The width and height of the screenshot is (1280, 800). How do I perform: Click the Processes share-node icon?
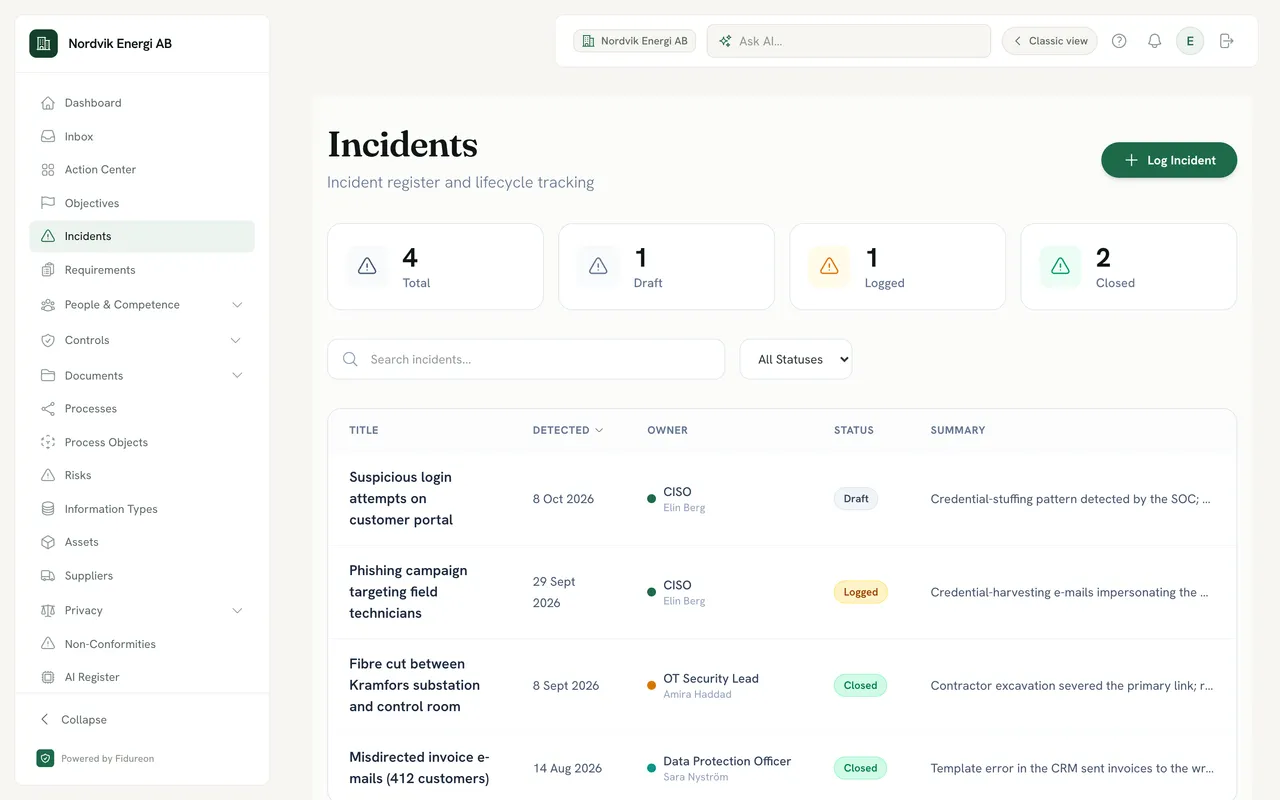(x=47, y=409)
